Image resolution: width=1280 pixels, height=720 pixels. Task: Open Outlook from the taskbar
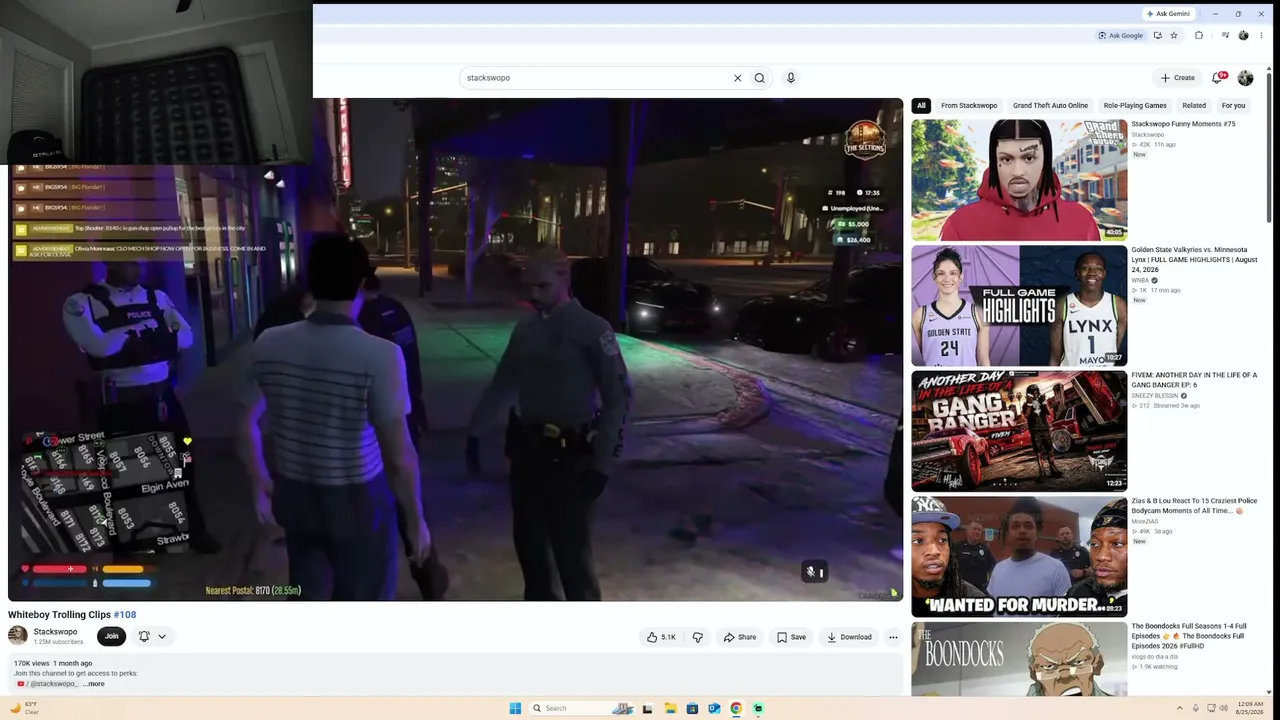[x=714, y=708]
